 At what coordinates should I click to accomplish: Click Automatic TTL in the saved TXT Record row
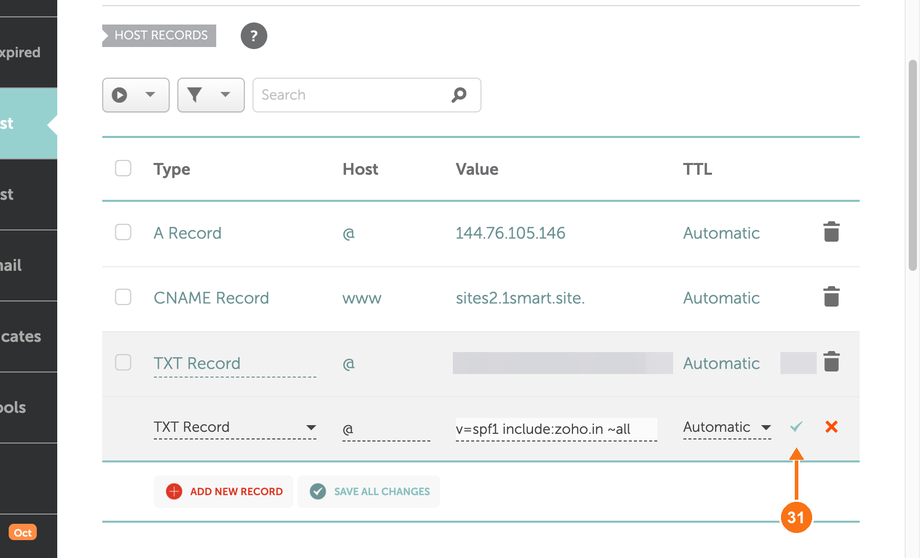pos(721,363)
